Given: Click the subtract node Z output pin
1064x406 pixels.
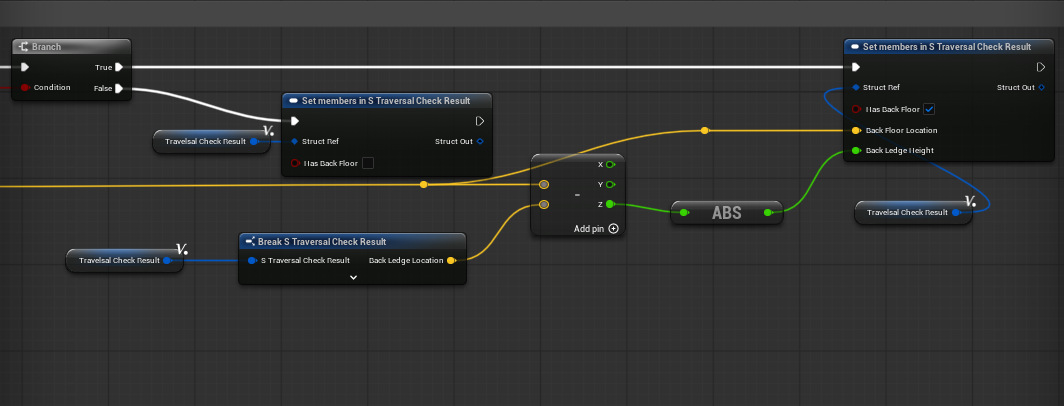Looking at the screenshot, I should click(x=609, y=204).
